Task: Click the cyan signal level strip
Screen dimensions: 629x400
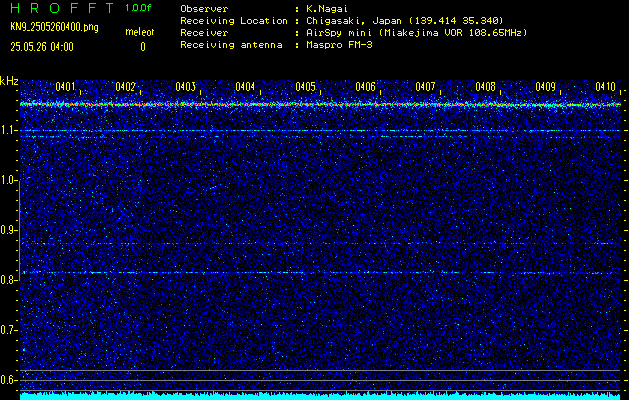Action: tap(320, 396)
